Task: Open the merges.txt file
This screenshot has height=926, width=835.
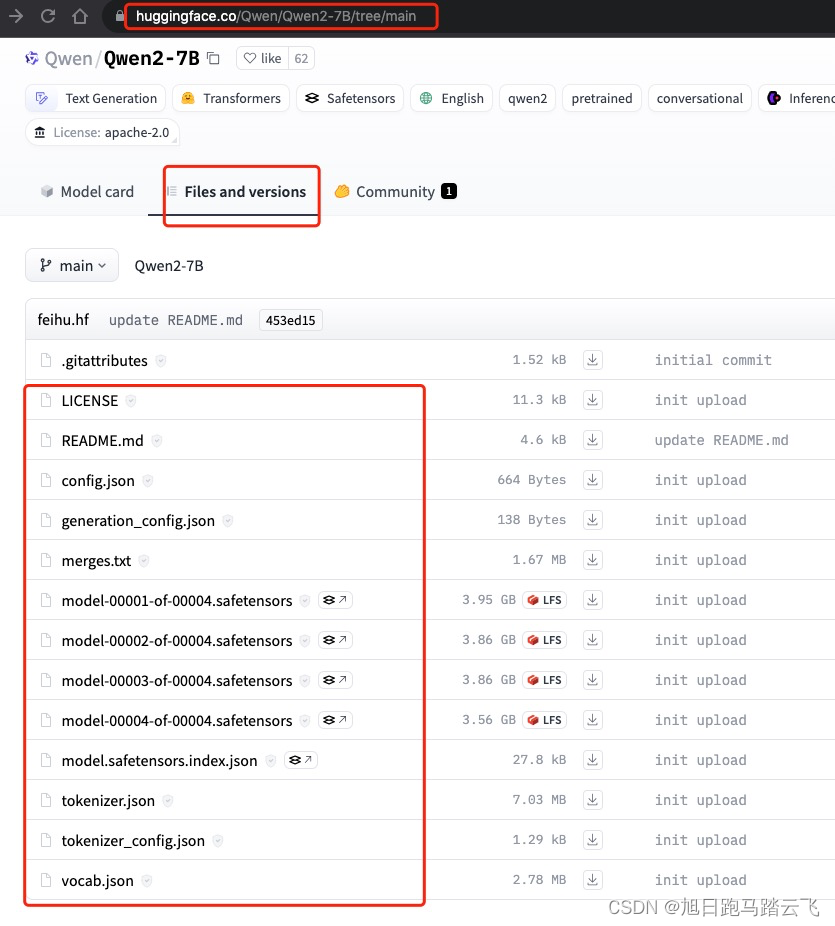Action: [96, 560]
